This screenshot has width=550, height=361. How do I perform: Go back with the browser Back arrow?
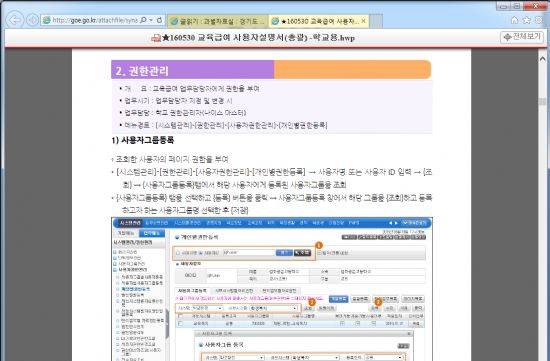(x=15, y=20)
